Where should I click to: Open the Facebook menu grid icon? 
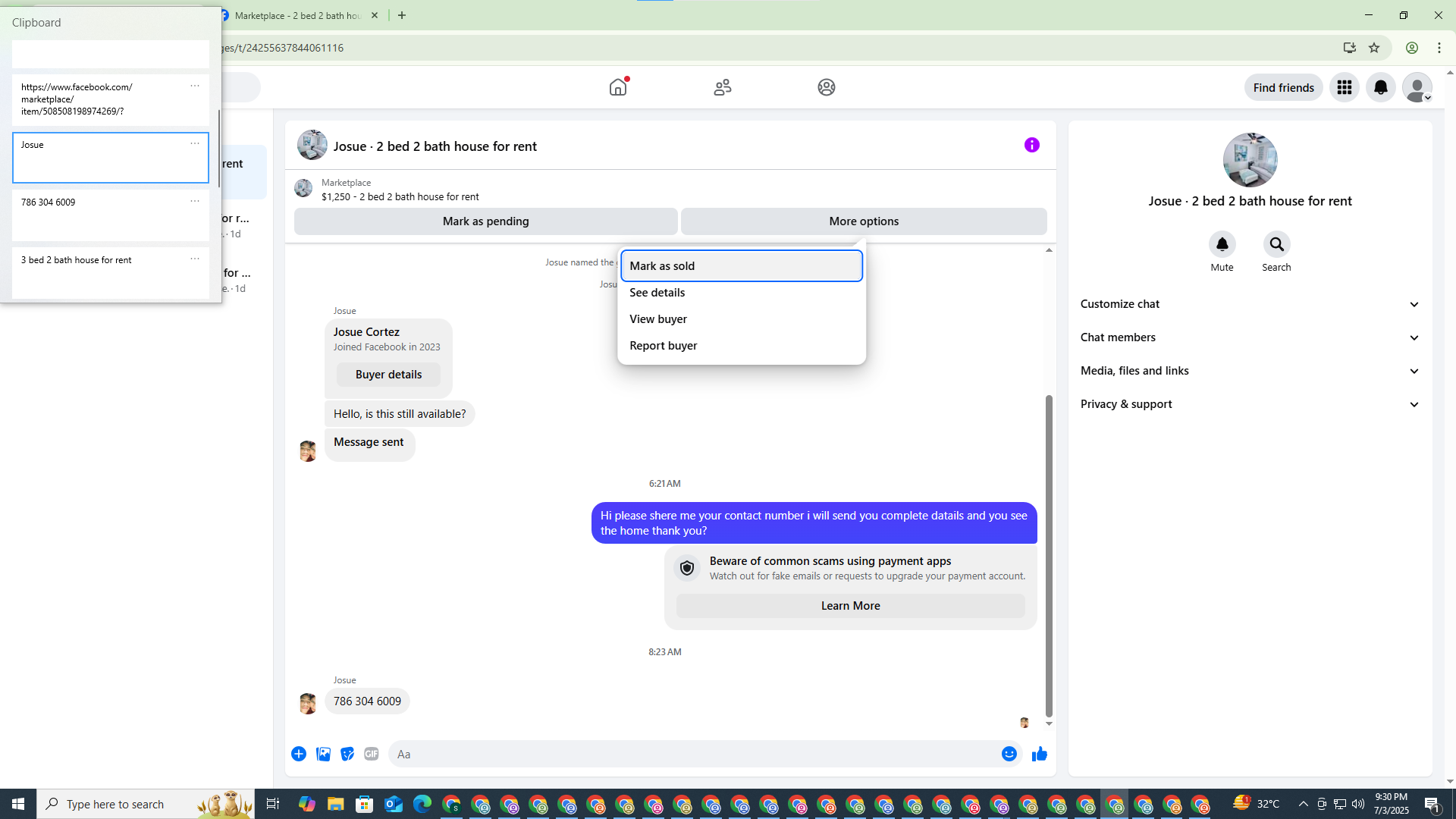point(1345,88)
